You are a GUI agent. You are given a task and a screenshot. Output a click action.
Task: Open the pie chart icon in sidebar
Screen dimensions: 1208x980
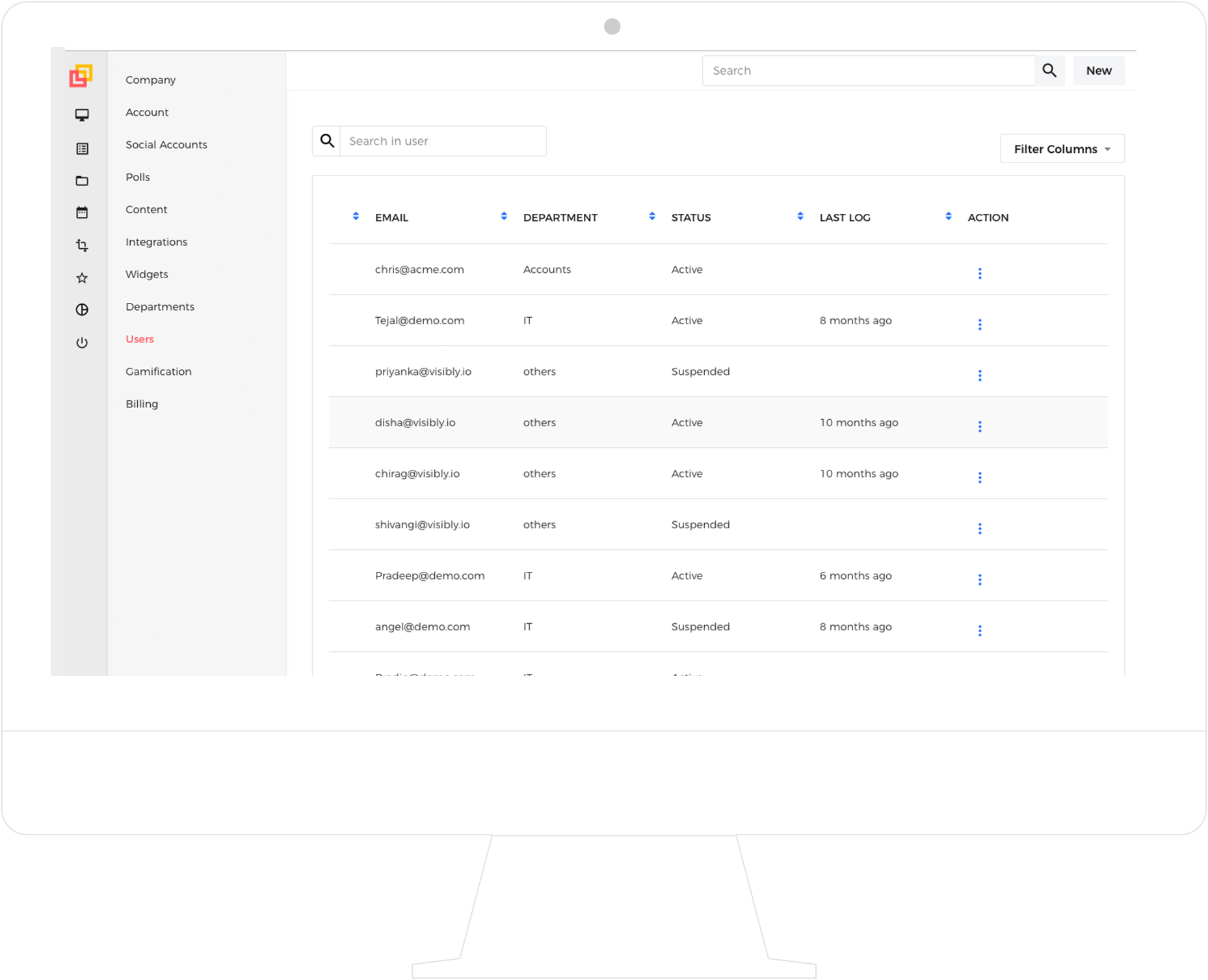point(82,309)
